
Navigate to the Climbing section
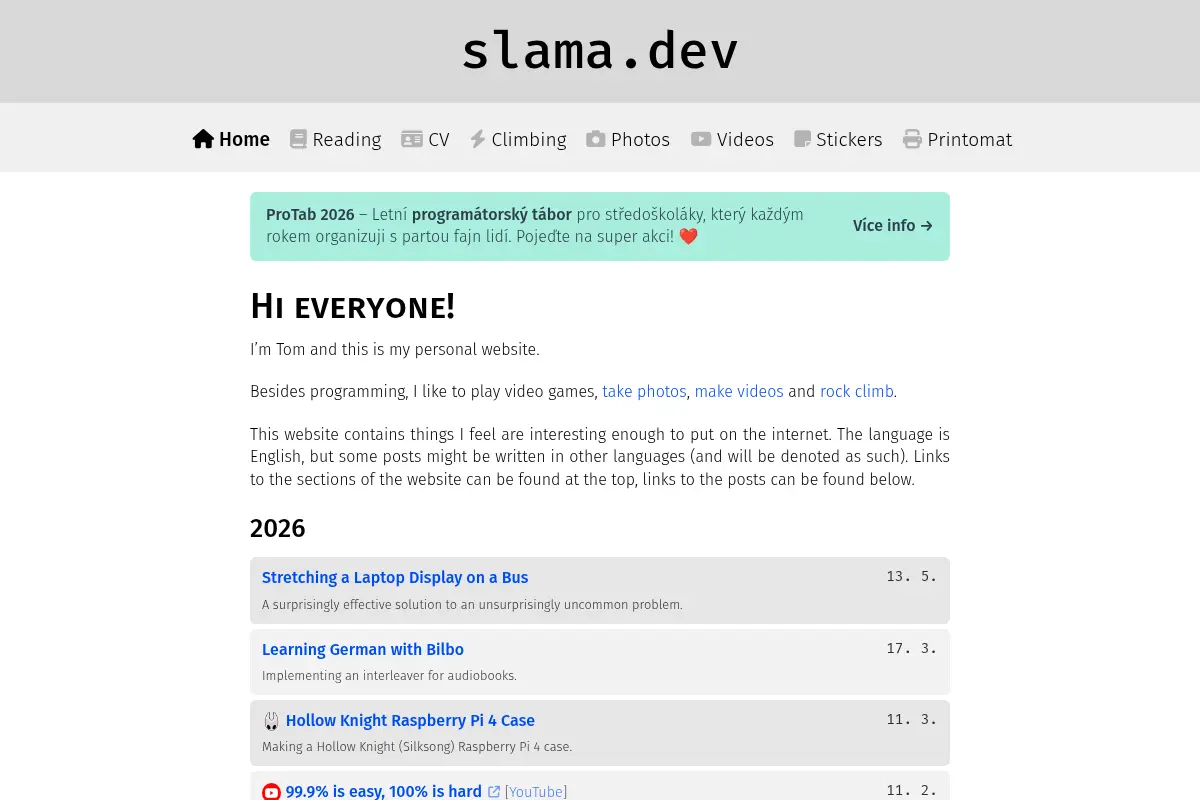(518, 139)
